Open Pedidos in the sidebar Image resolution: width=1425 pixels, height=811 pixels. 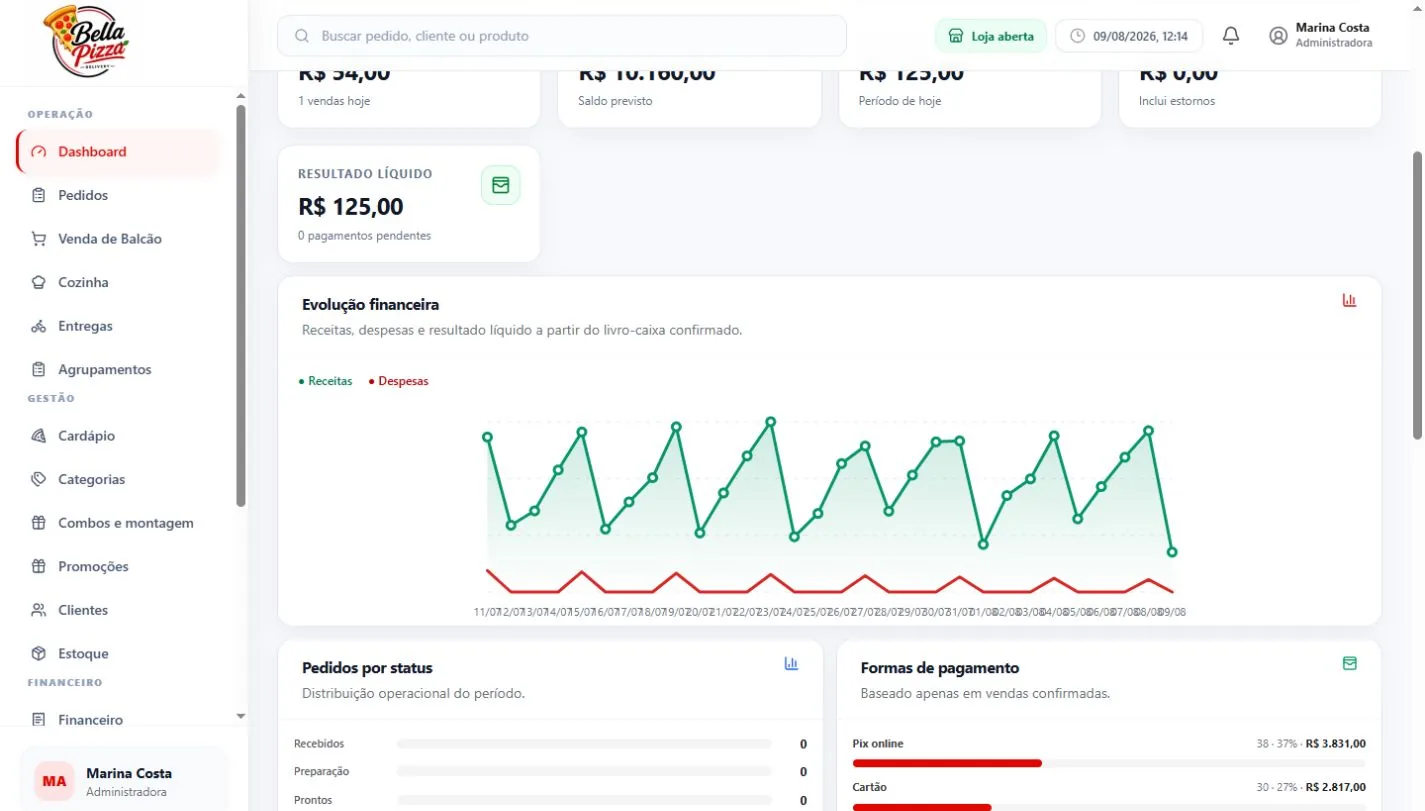(x=118, y=195)
